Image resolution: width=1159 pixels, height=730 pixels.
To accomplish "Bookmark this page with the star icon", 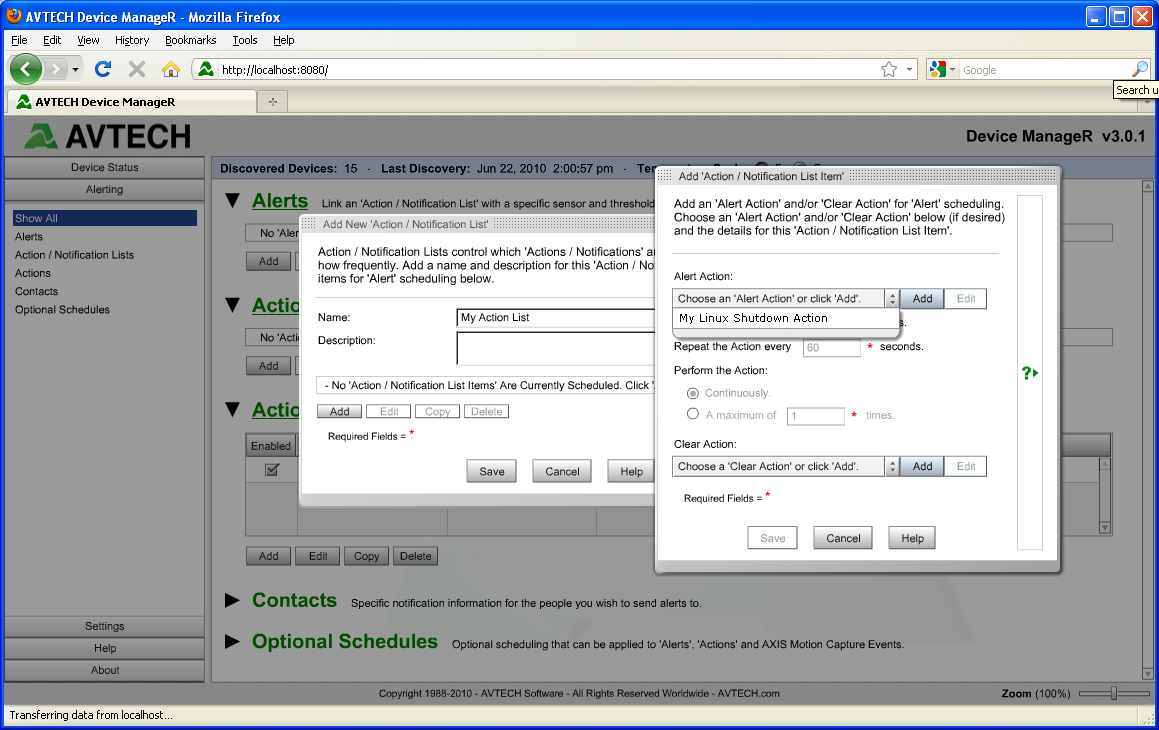I will 888,69.
